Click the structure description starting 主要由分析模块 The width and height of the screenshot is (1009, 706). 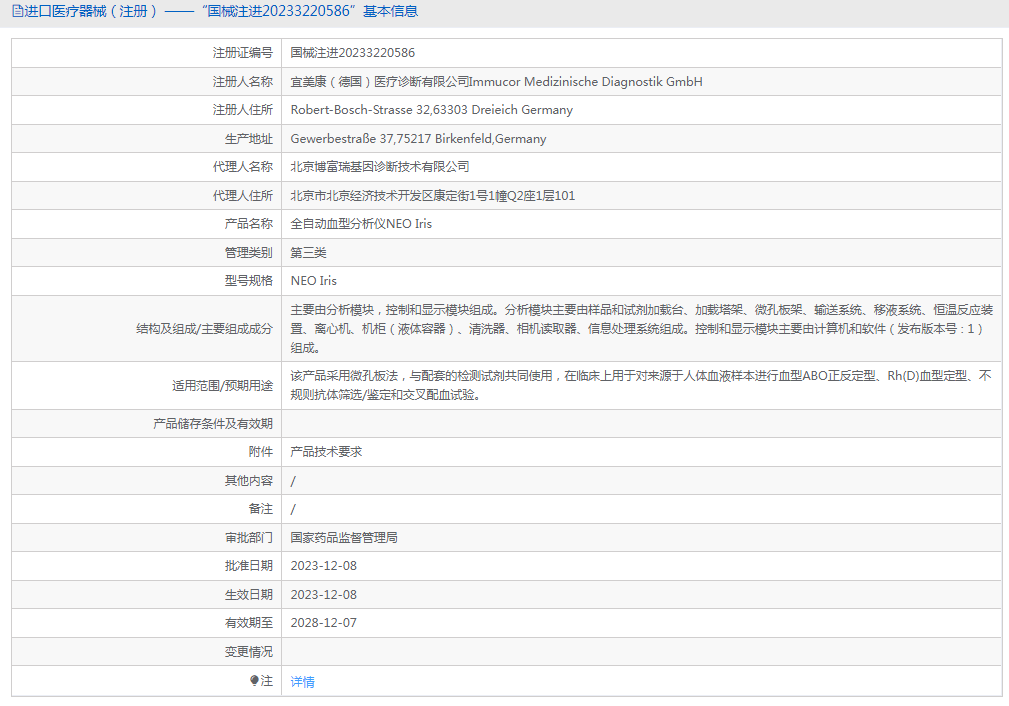click(642, 329)
